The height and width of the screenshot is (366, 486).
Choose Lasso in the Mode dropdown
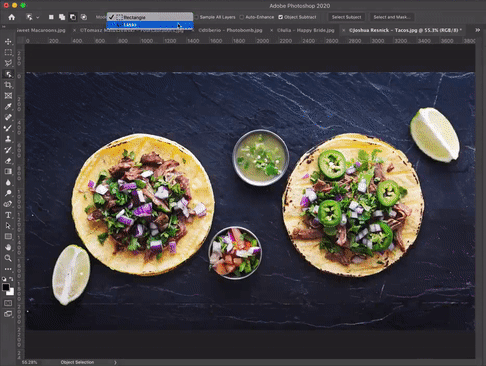click(150, 25)
